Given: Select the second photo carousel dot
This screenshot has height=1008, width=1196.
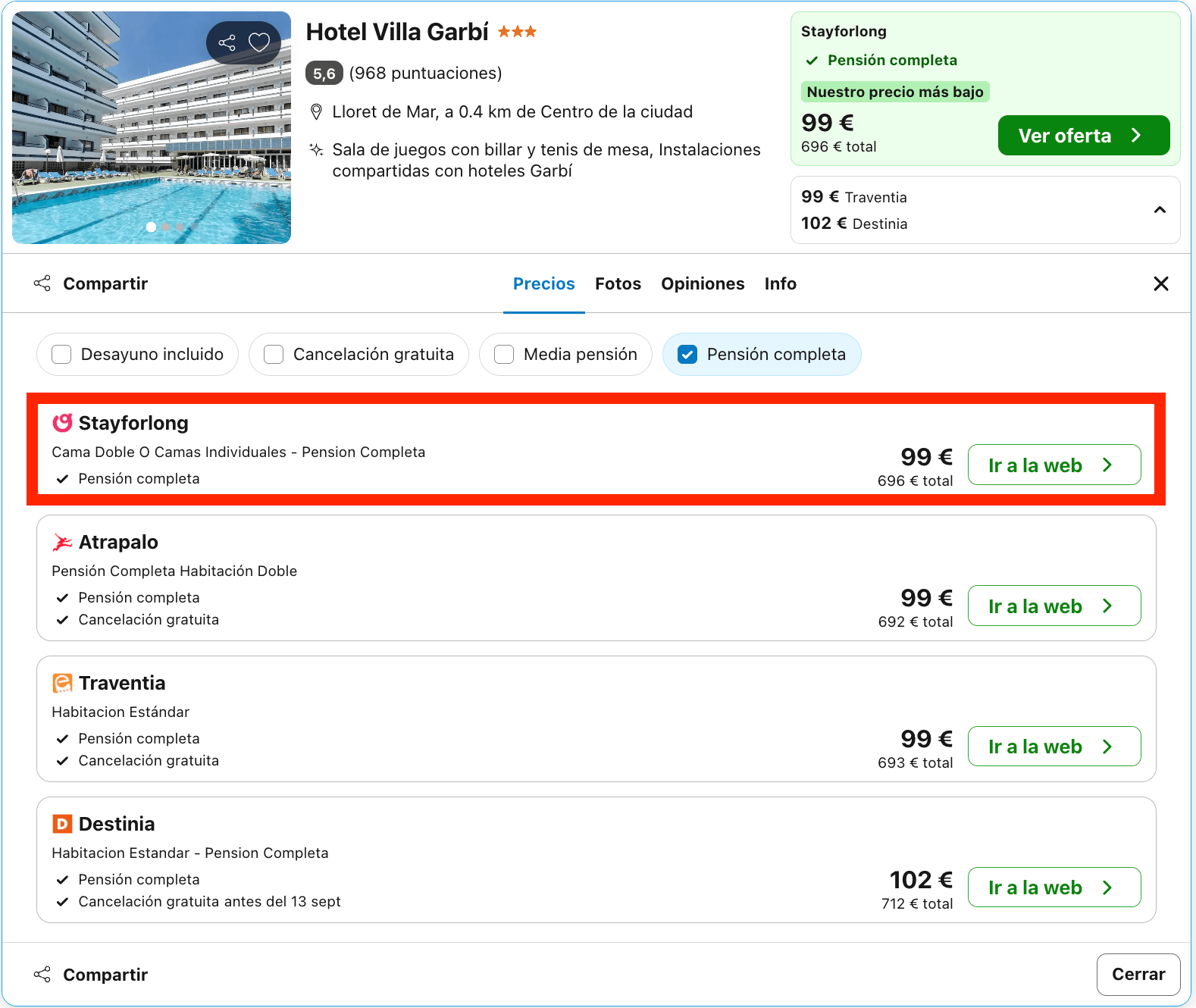Looking at the screenshot, I should click(166, 227).
